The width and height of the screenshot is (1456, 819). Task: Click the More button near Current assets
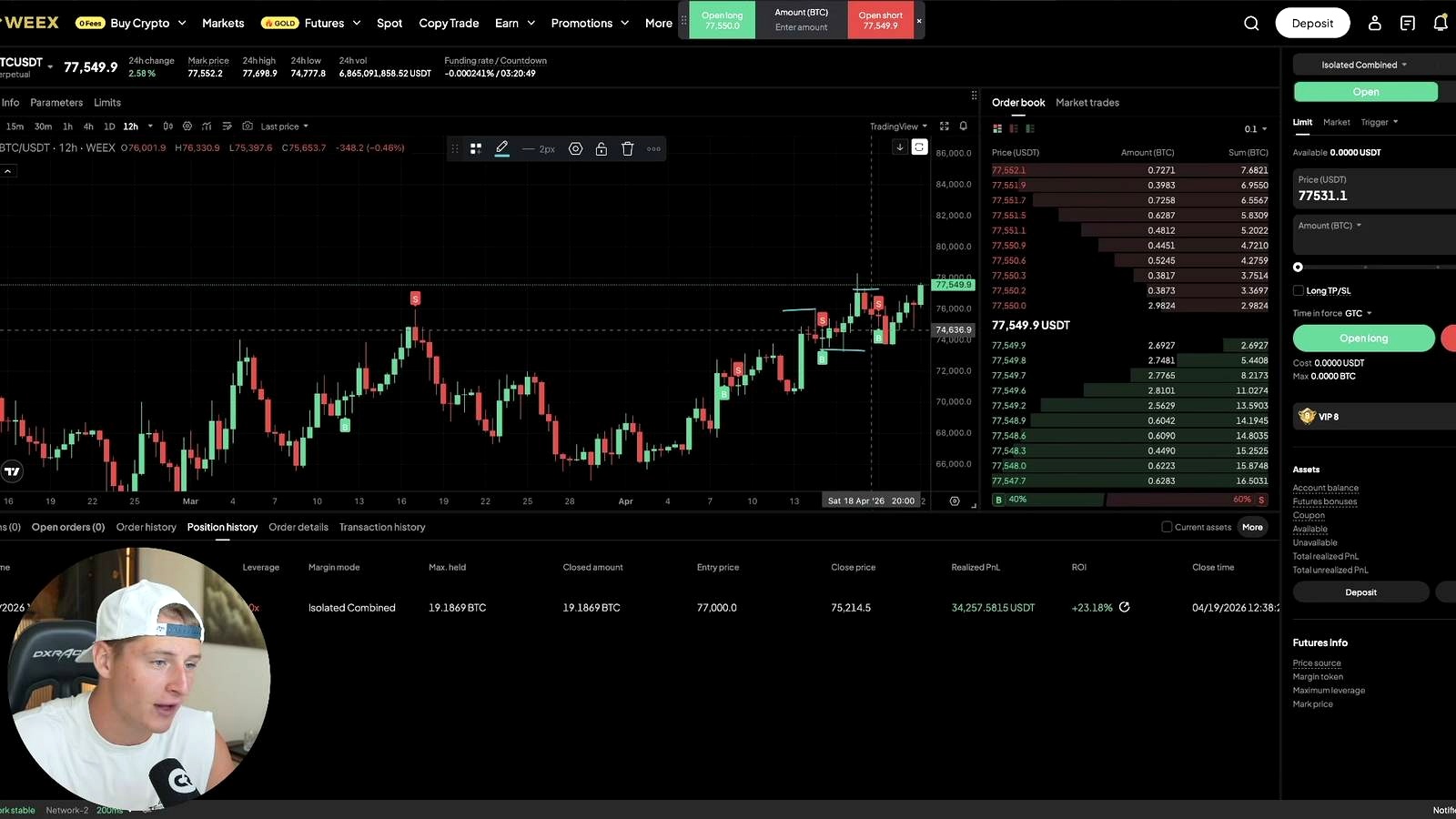(x=1252, y=527)
